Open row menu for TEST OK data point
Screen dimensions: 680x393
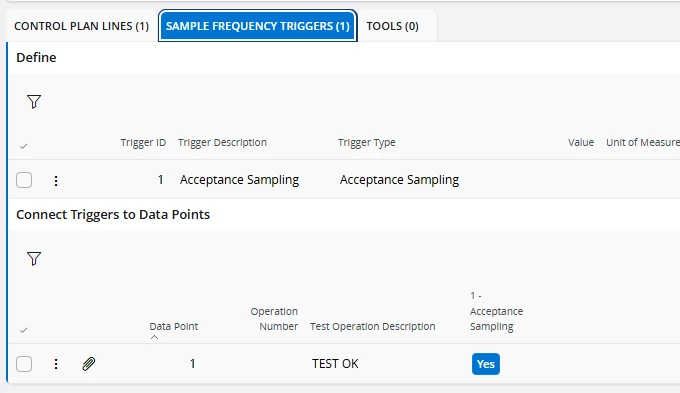56,364
